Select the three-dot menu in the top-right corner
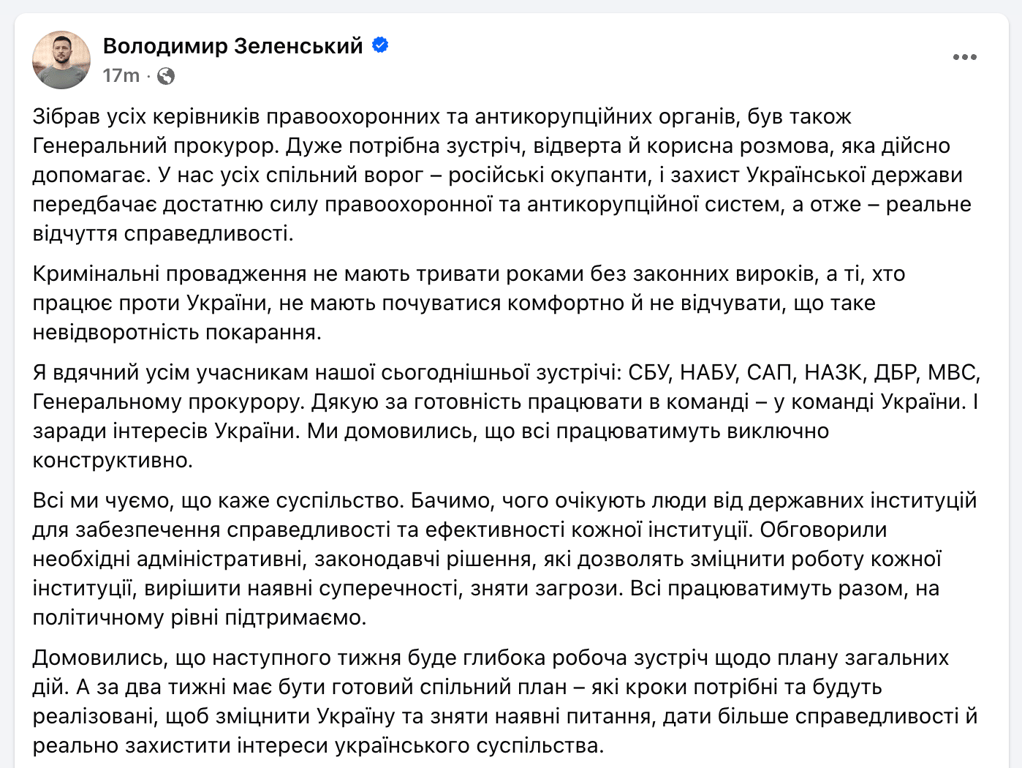 coord(965,58)
